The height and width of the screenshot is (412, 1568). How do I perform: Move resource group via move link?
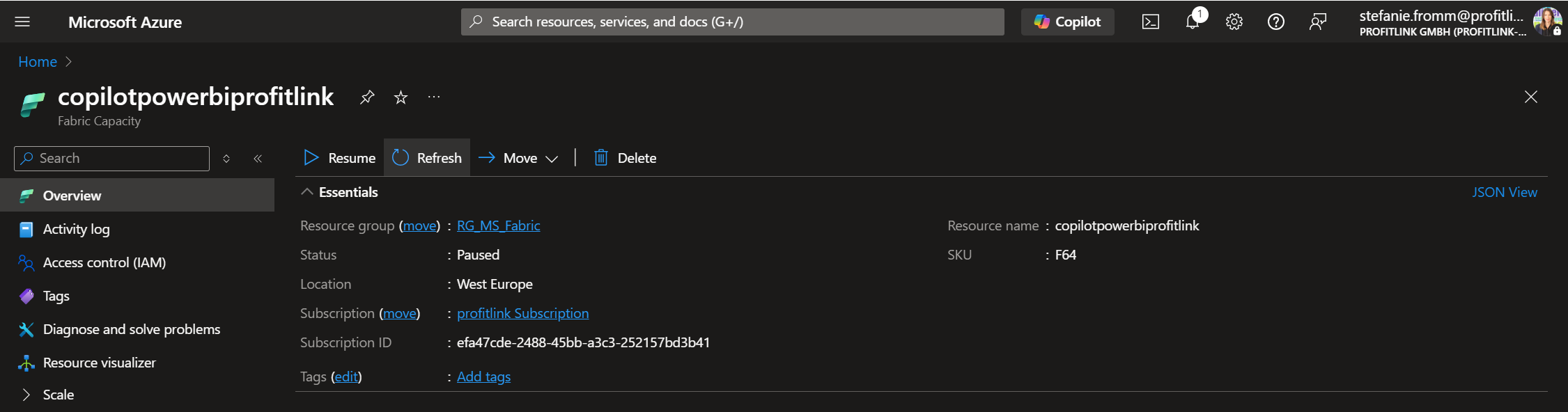420,225
